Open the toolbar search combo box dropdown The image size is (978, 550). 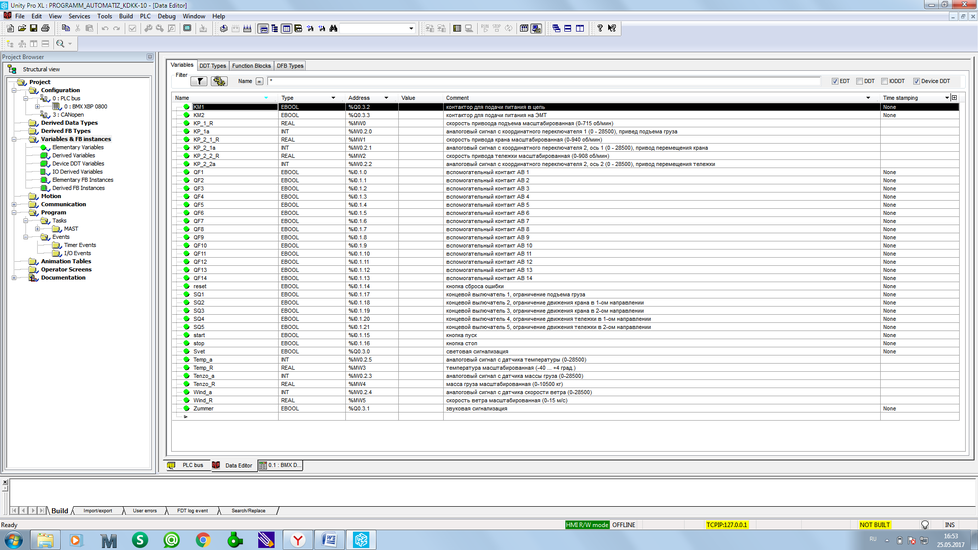pyautogui.click(x=411, y=29)
